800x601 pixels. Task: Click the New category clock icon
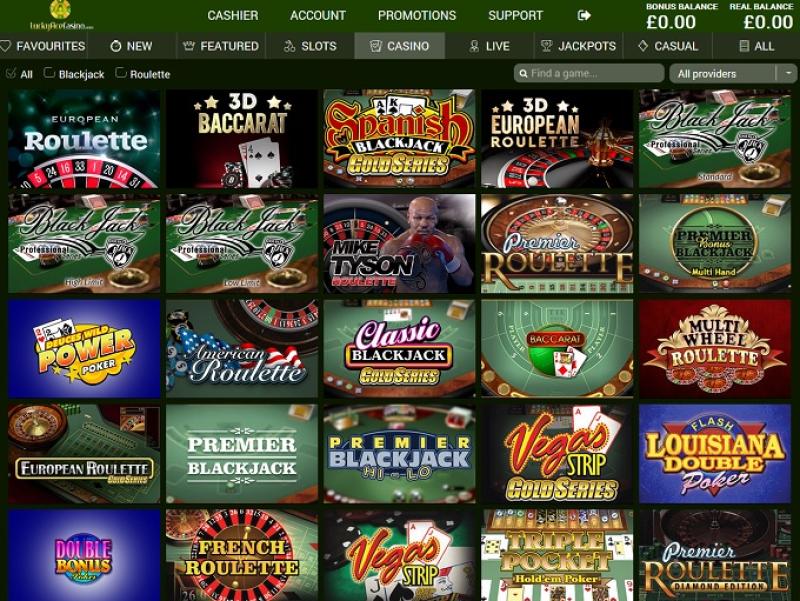click(116, 46)
